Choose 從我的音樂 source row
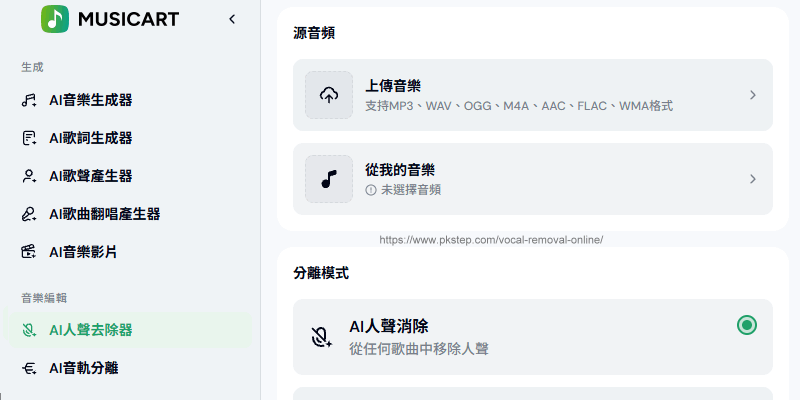This screenshot has height=400, width=800. click(x=533, y=179)
